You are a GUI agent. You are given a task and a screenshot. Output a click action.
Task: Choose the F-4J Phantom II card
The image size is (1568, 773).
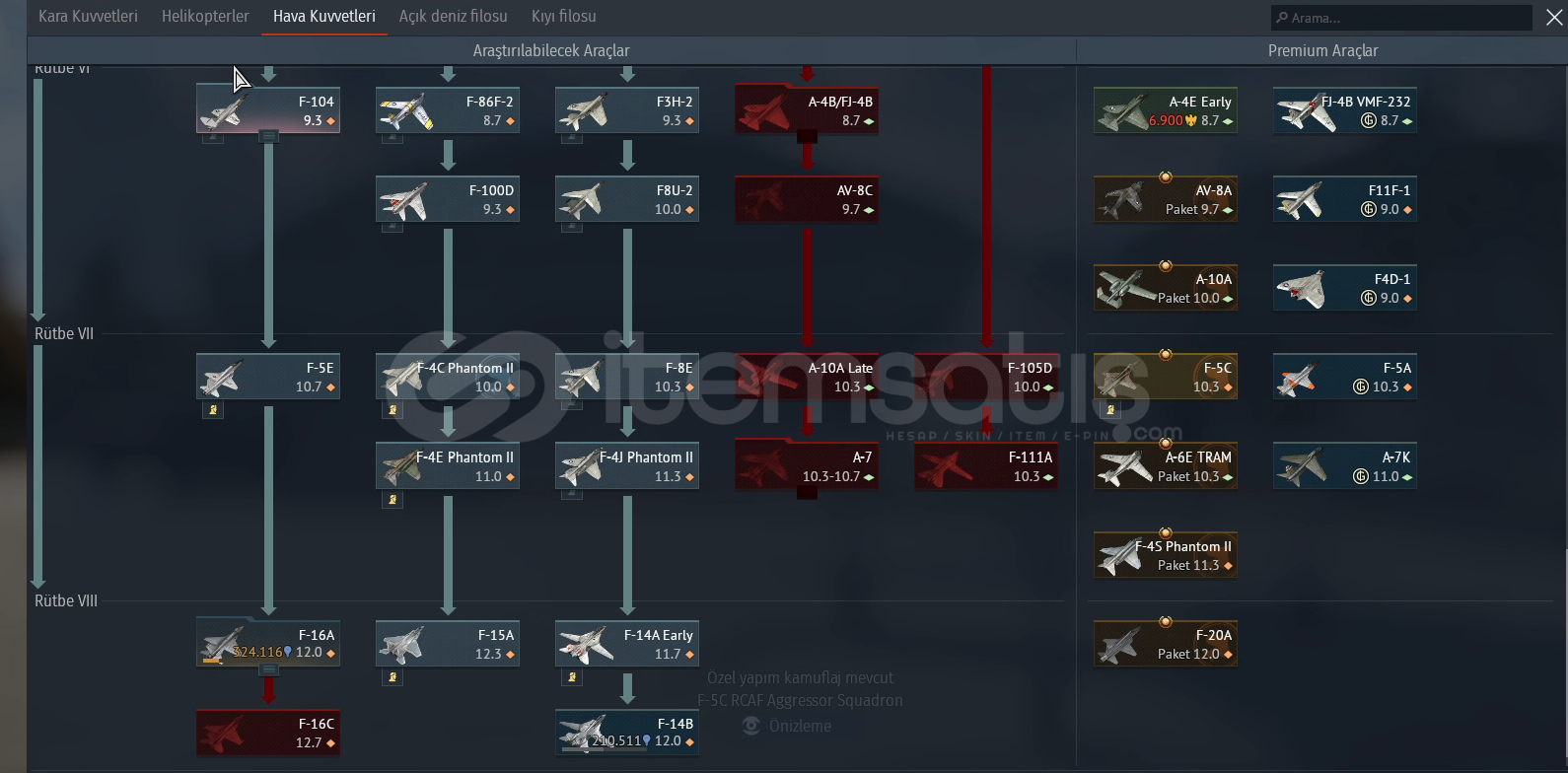tap(627, 465)
